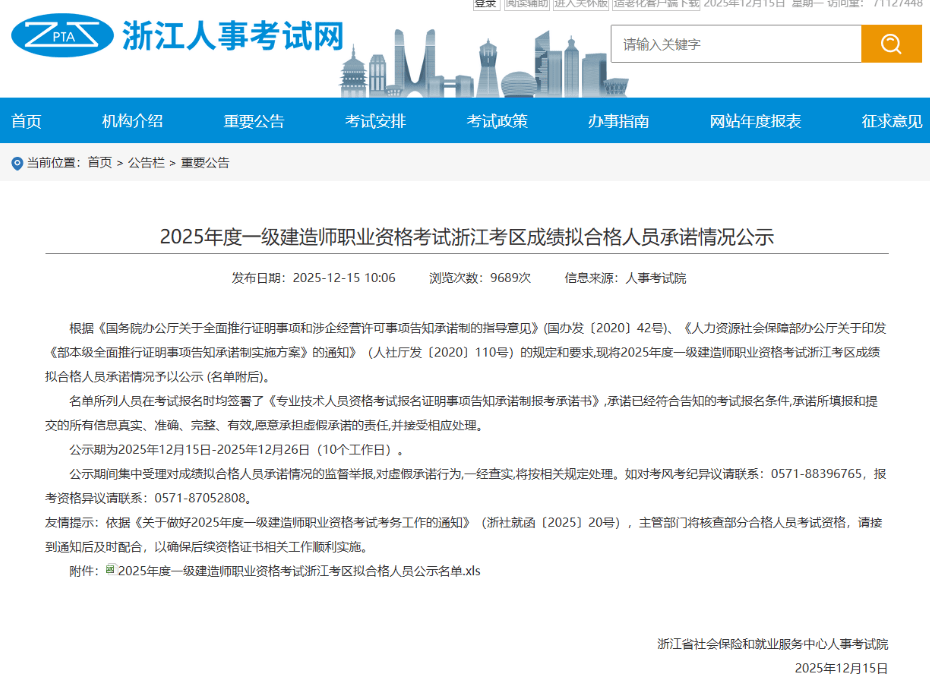Navigate to 办事指南 in the menu
The image size is (930, 675).
[618, 121]
